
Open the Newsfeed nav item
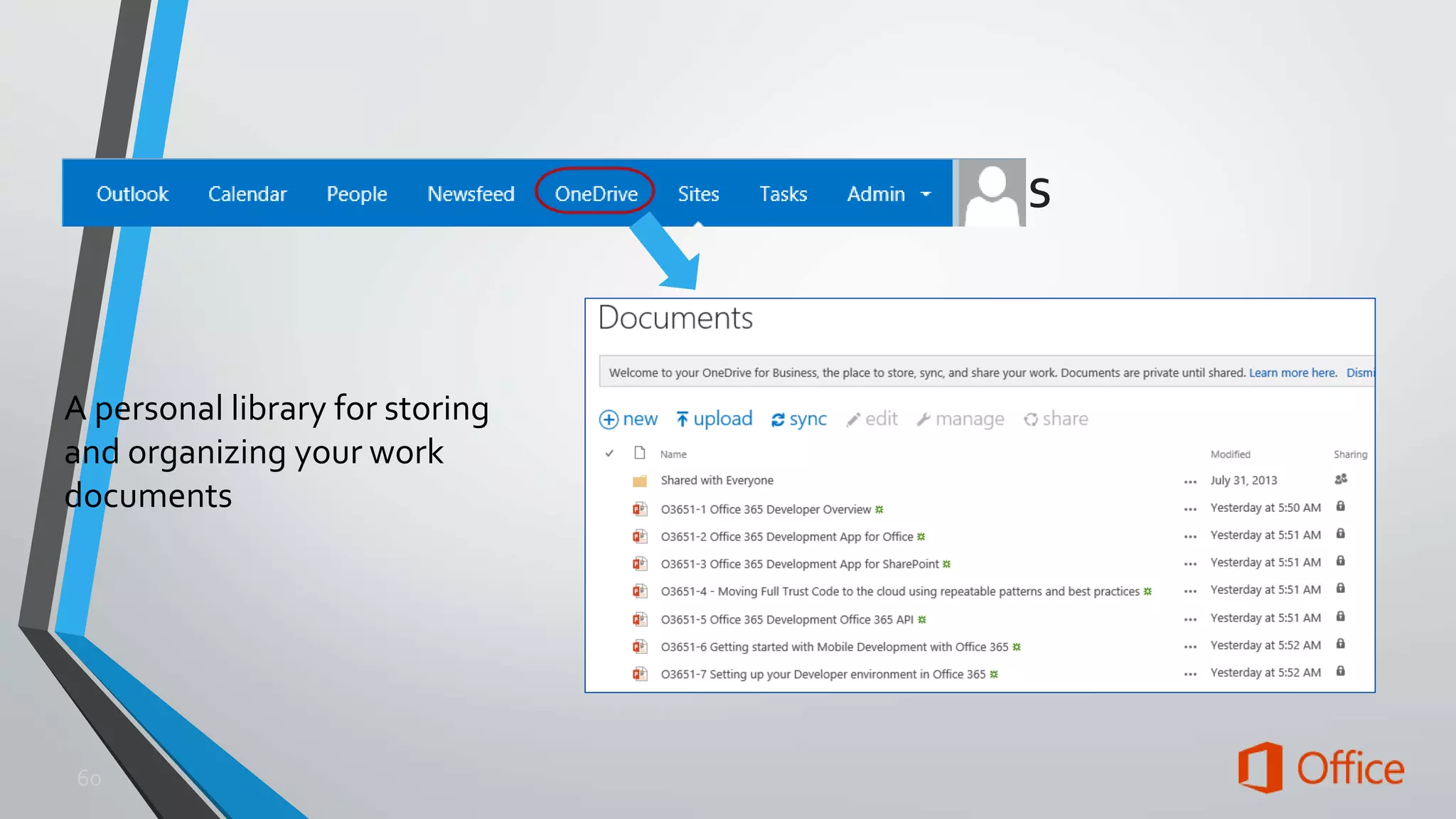(471, 194)
